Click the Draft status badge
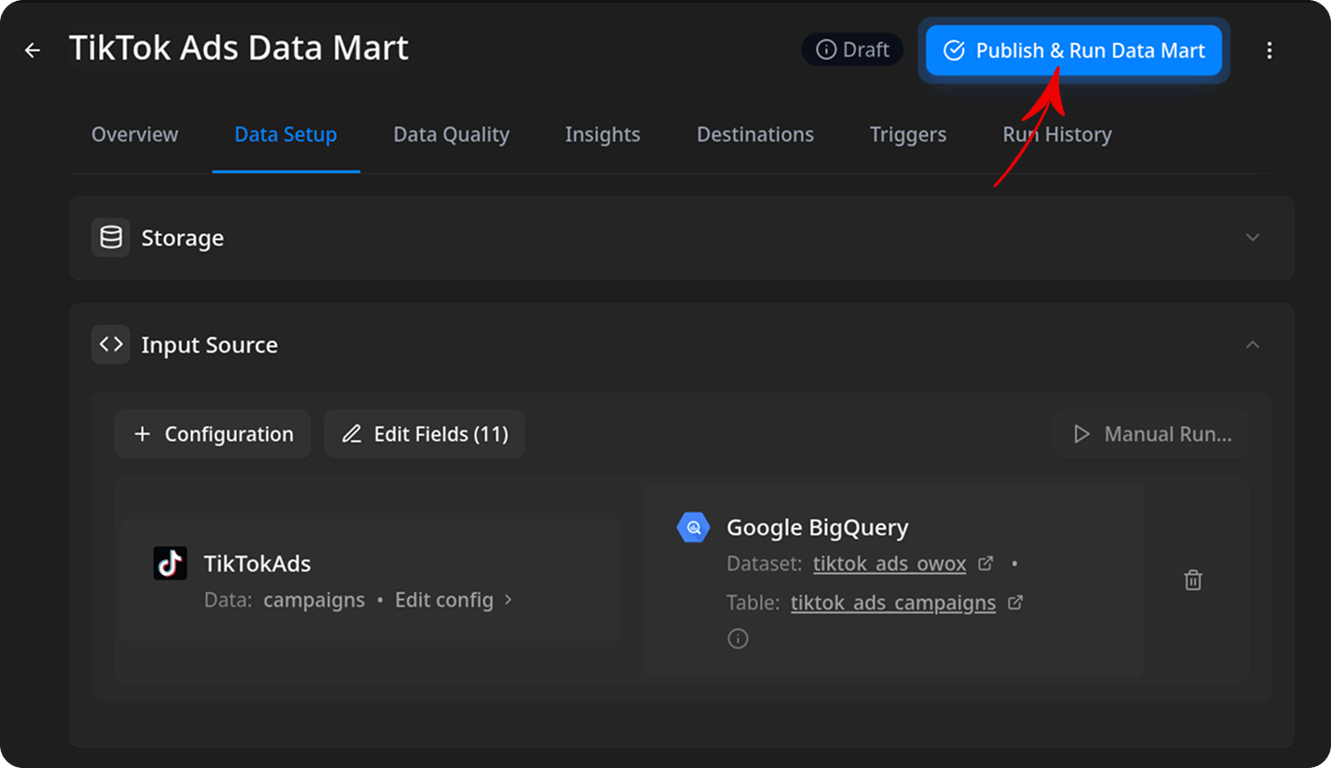 (853, 50)
